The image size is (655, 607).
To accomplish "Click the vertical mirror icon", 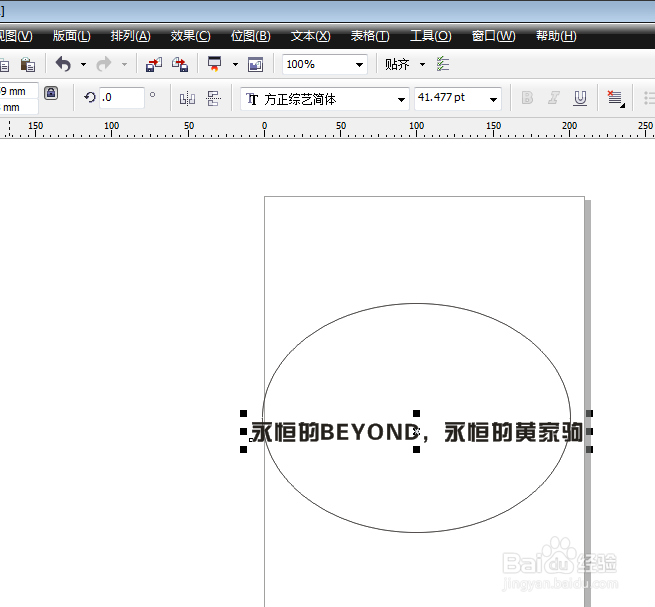I will click(x=213, y=99).
